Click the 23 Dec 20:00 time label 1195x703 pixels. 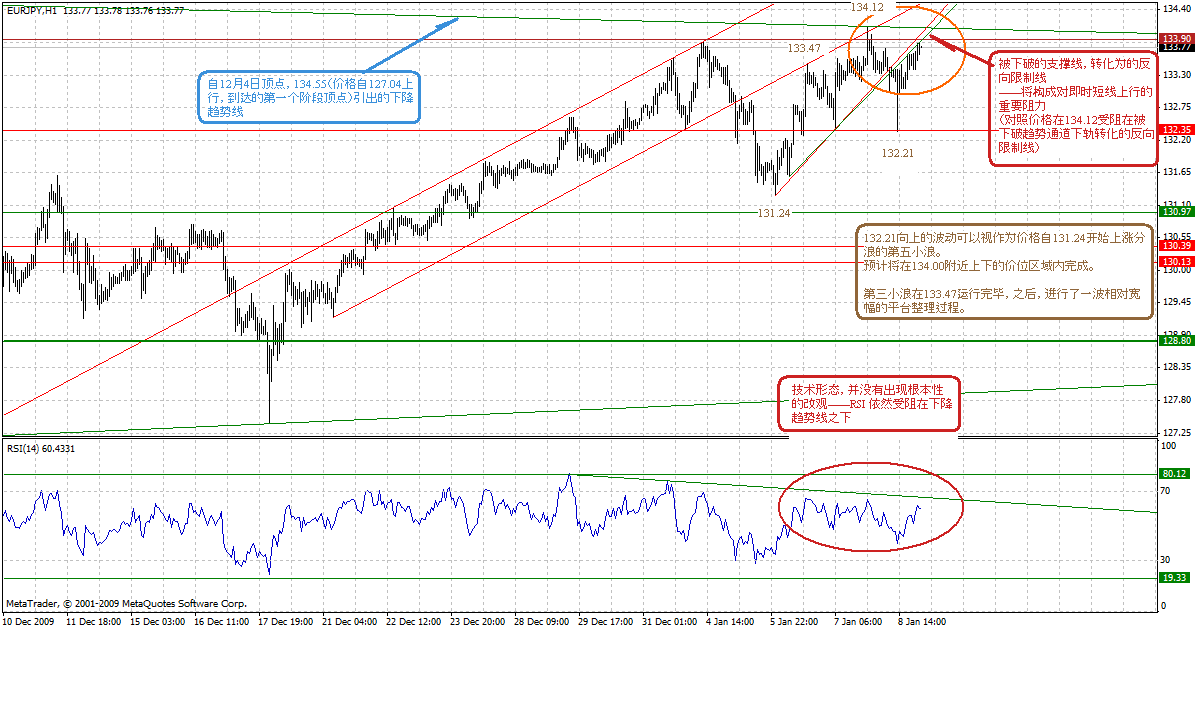point(477,621)
